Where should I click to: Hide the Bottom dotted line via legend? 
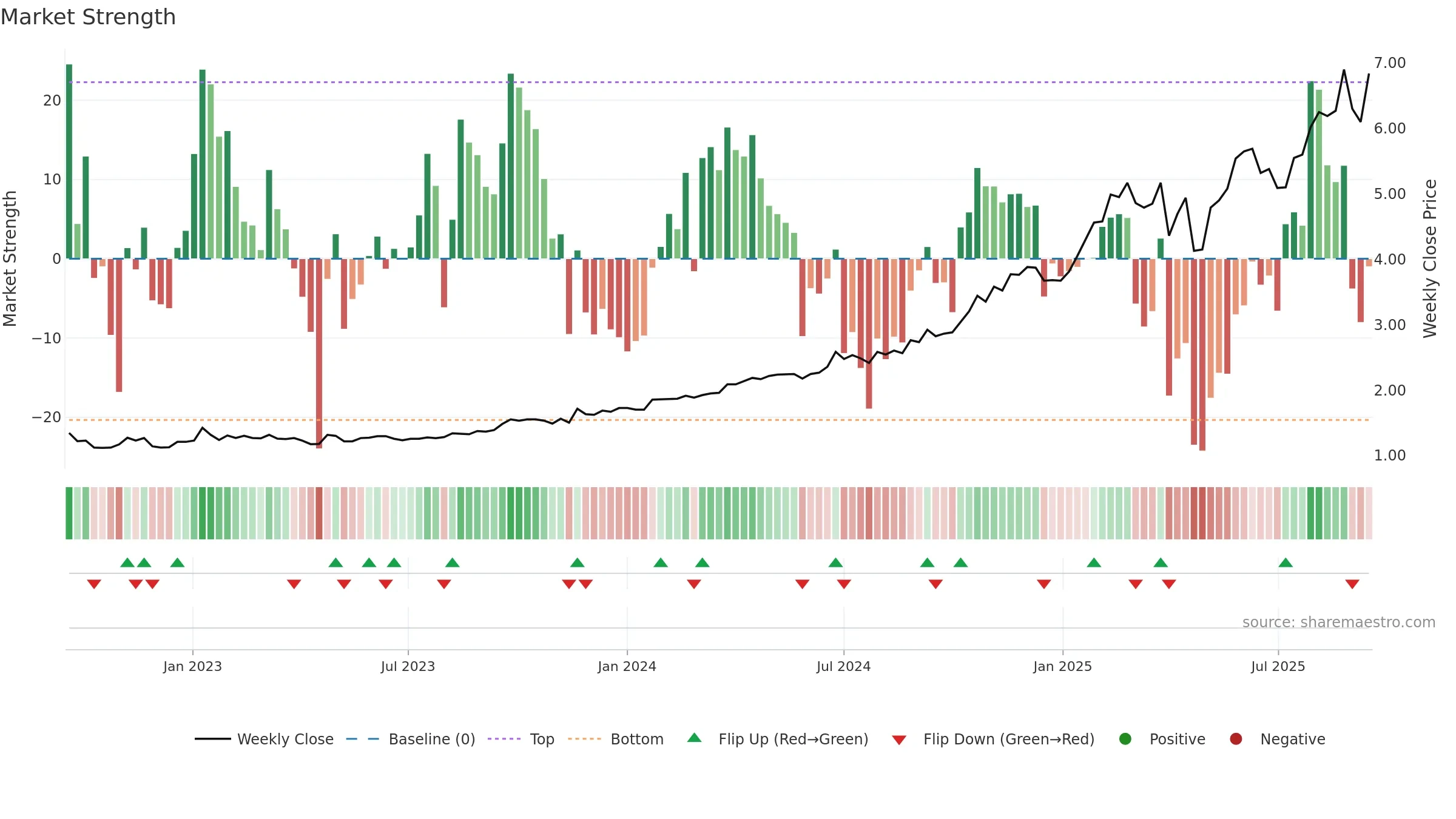point(616,739)
